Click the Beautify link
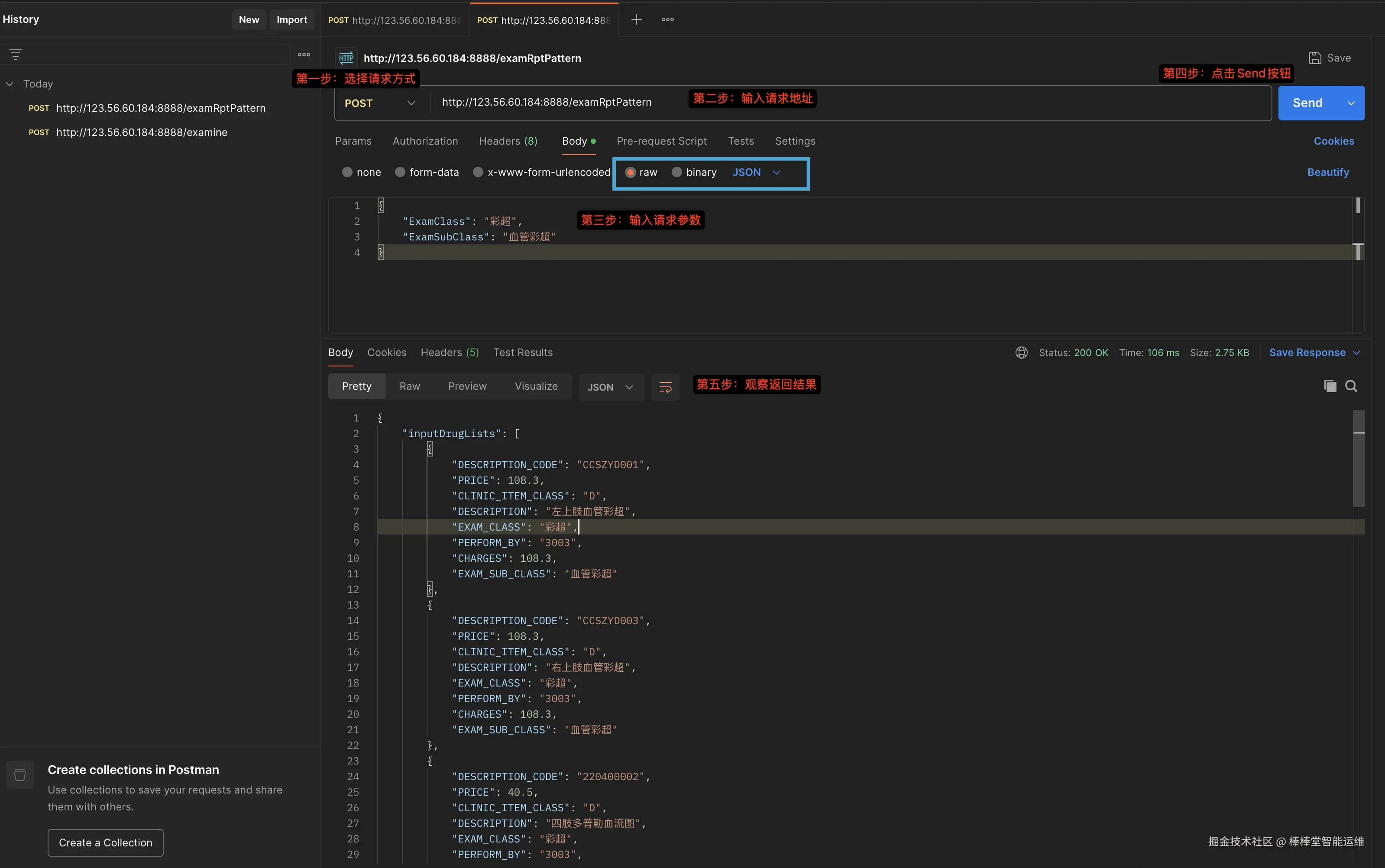The image size is (1385, 868). [1327, 172]
